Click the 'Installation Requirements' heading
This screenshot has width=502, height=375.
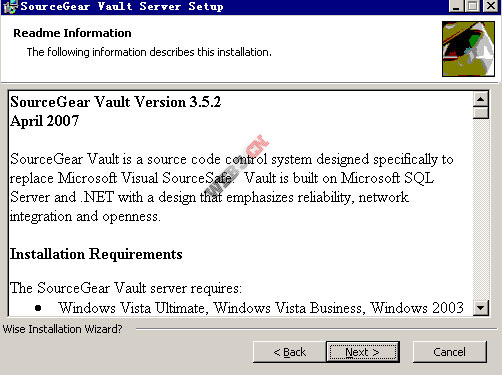96,254
